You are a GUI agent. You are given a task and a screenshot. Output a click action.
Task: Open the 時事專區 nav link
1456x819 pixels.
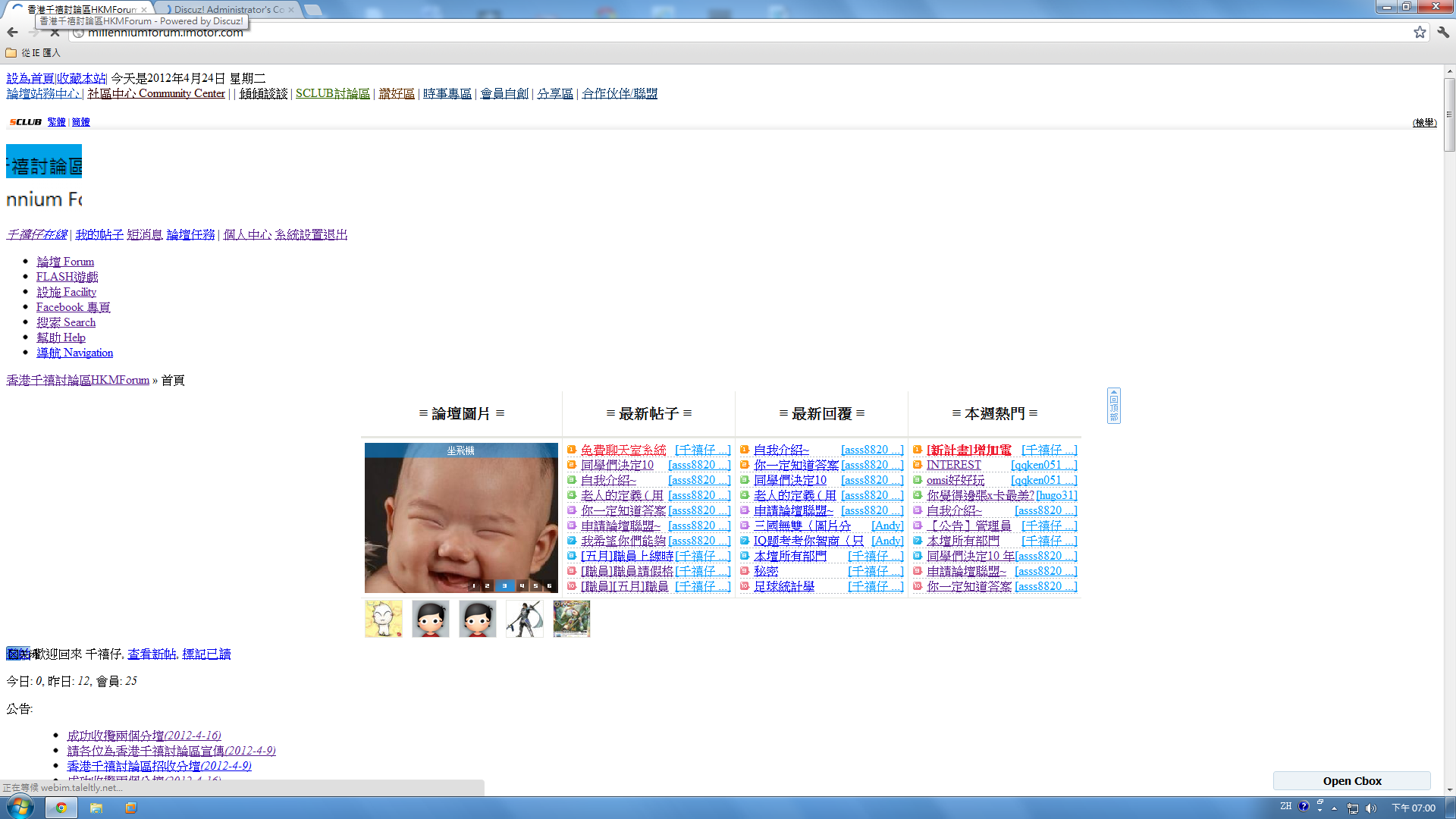[447, 93]
